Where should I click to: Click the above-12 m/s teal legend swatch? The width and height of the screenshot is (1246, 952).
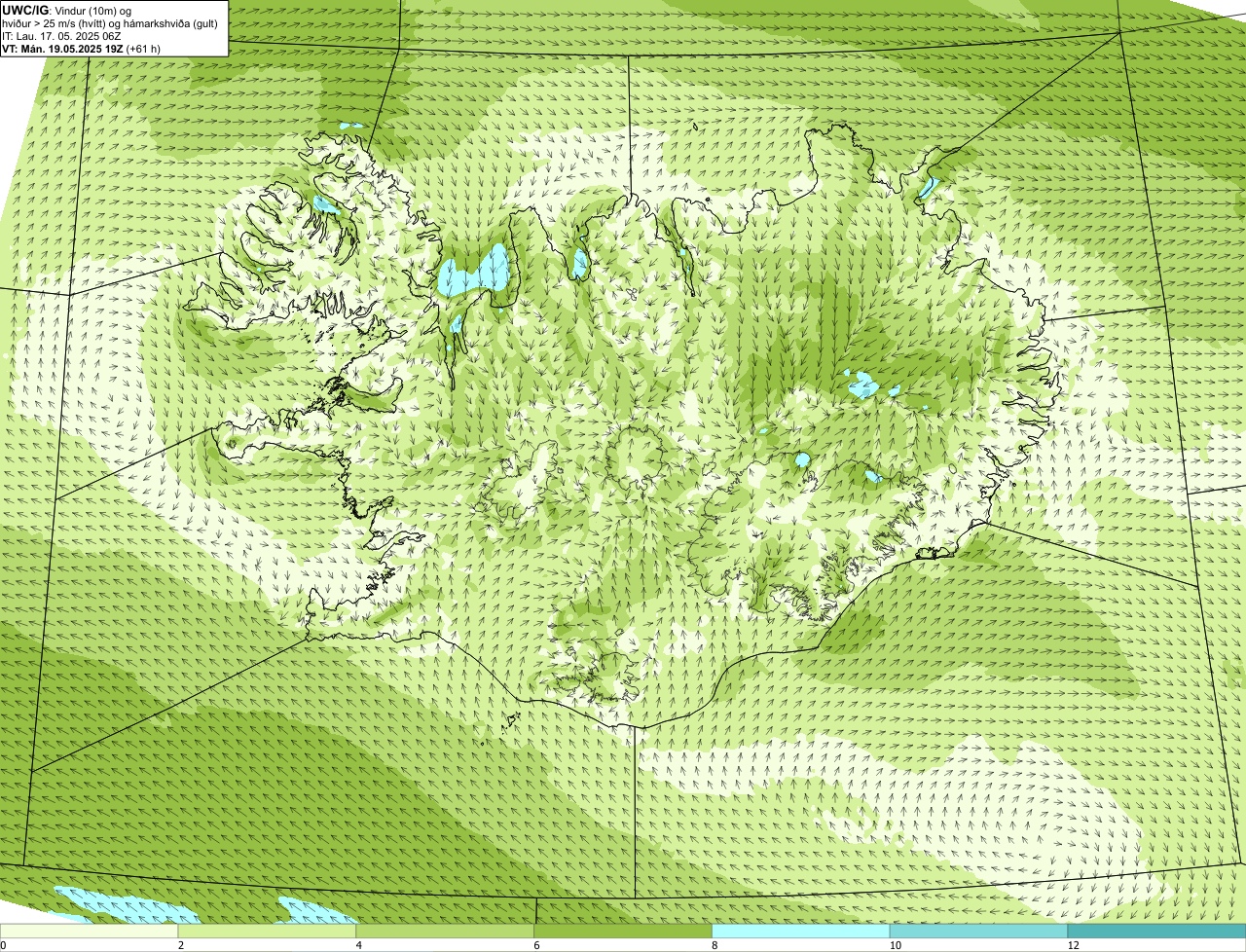pyautogui.click(x=1156, y=932)
